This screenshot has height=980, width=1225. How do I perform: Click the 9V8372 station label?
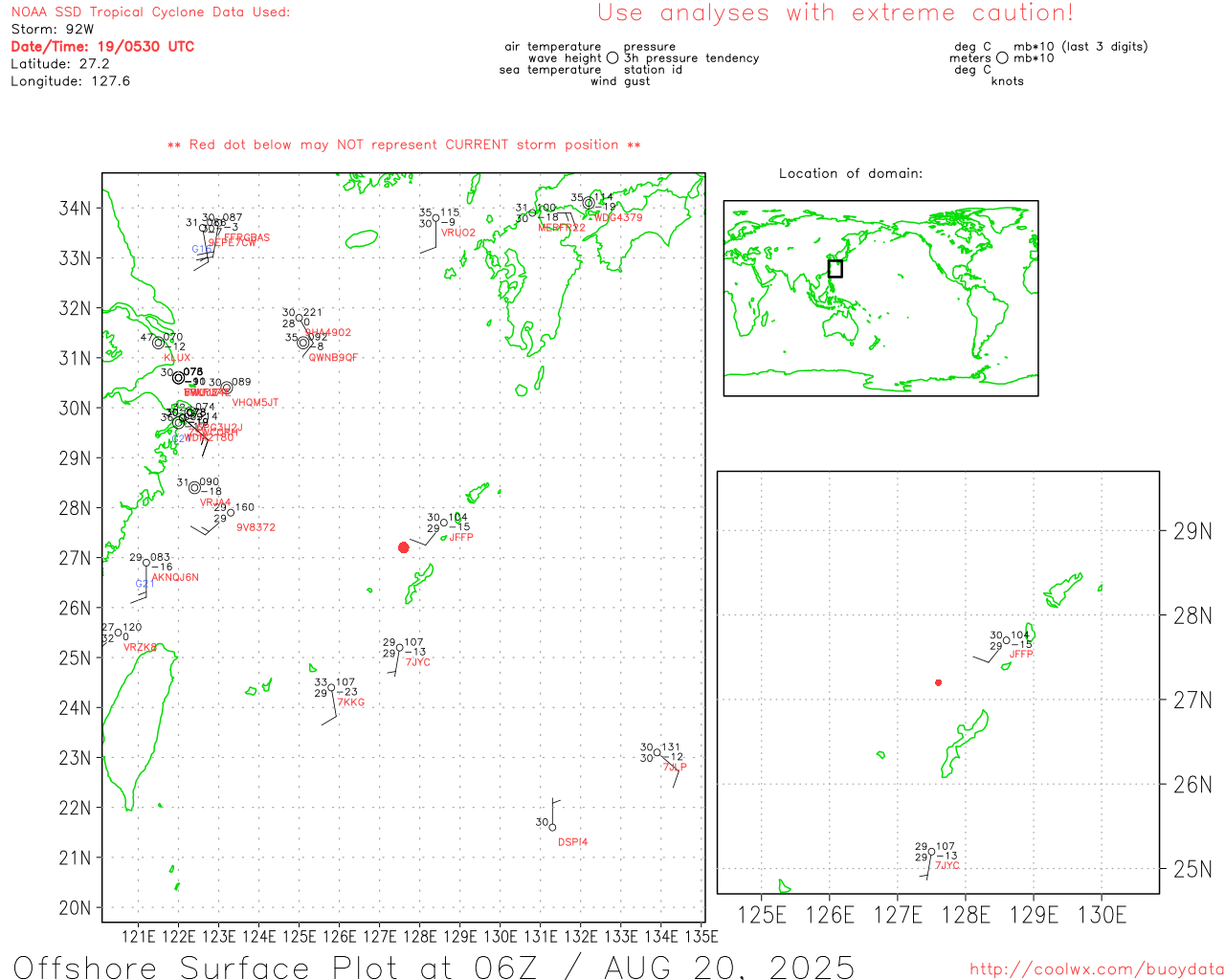coord(256,527)
